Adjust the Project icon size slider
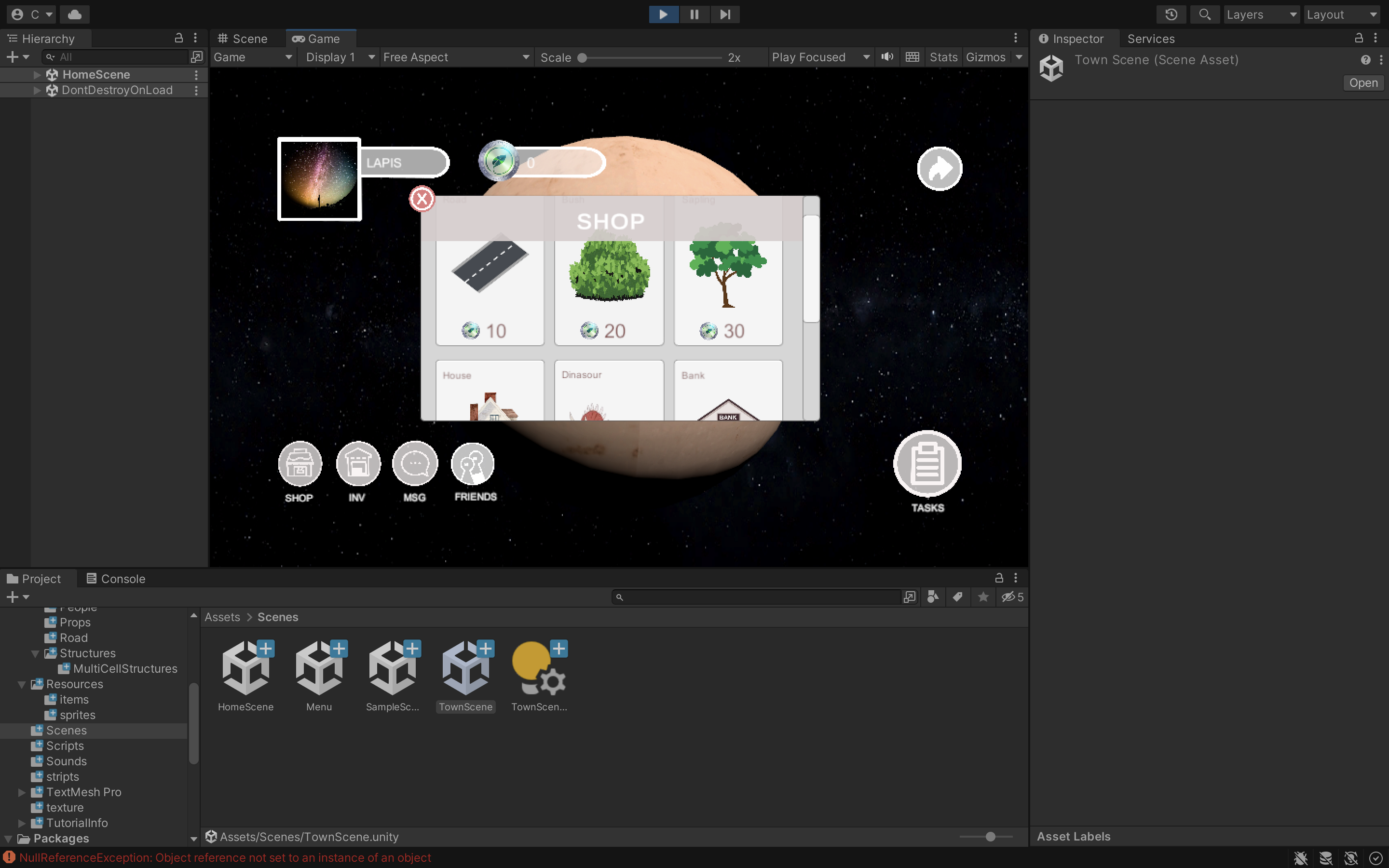Image resolution: width=1389 pixels, height=868 pixels. click(x=986, y=837)
